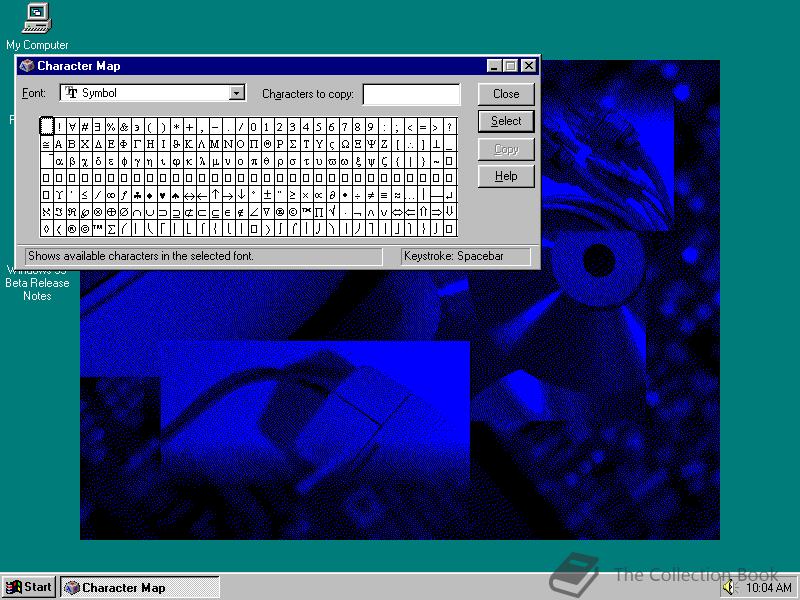Image resolution: width=800 pixels, height=600 pixels.
Task: Click the 10:04 AM clock
Action: 768,588
